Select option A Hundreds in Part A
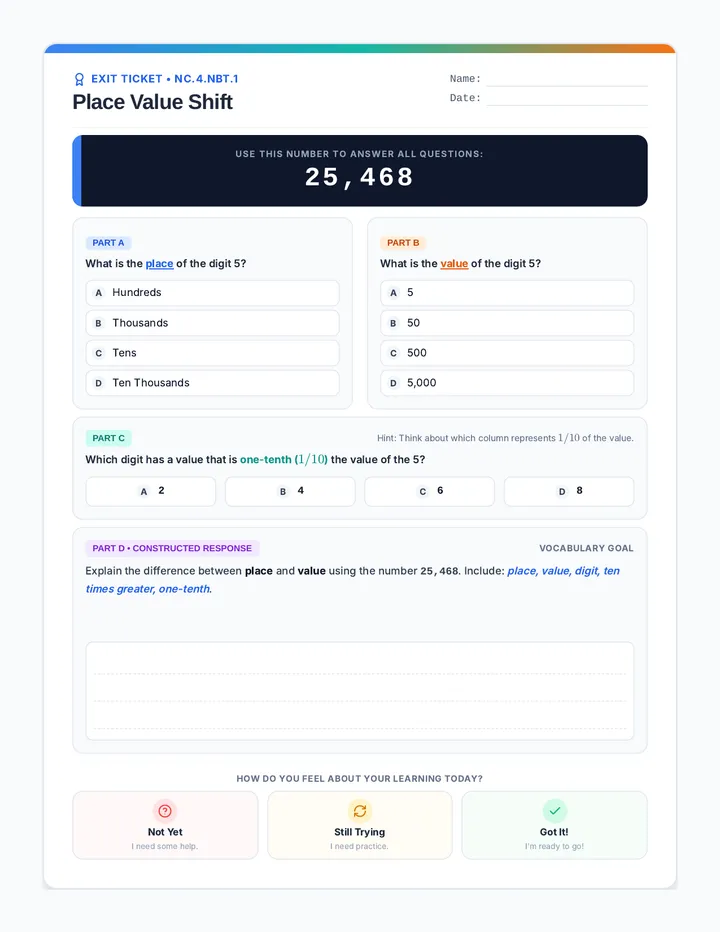 (x=212, y=293)
